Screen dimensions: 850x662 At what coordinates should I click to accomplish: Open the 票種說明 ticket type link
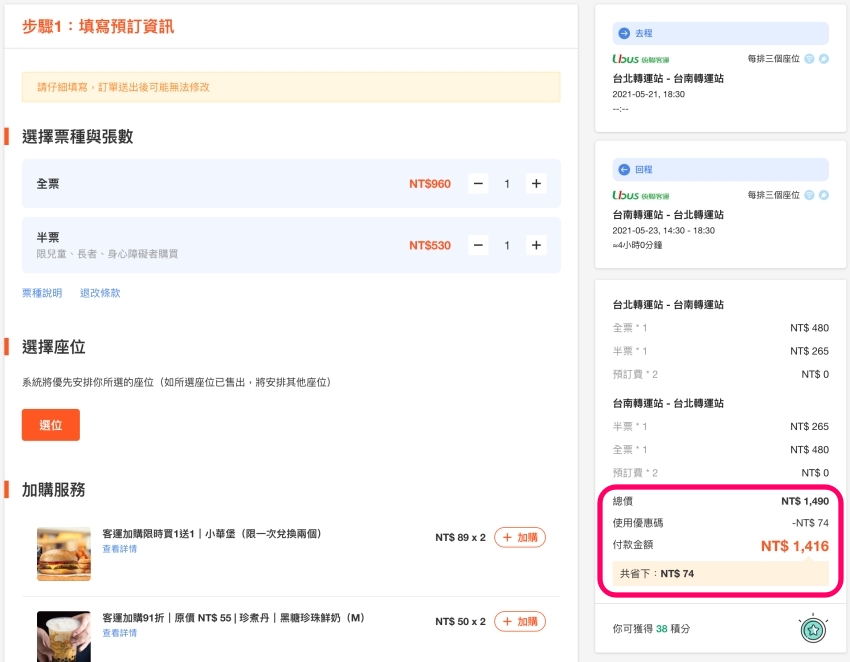click(x=42, y=293)
